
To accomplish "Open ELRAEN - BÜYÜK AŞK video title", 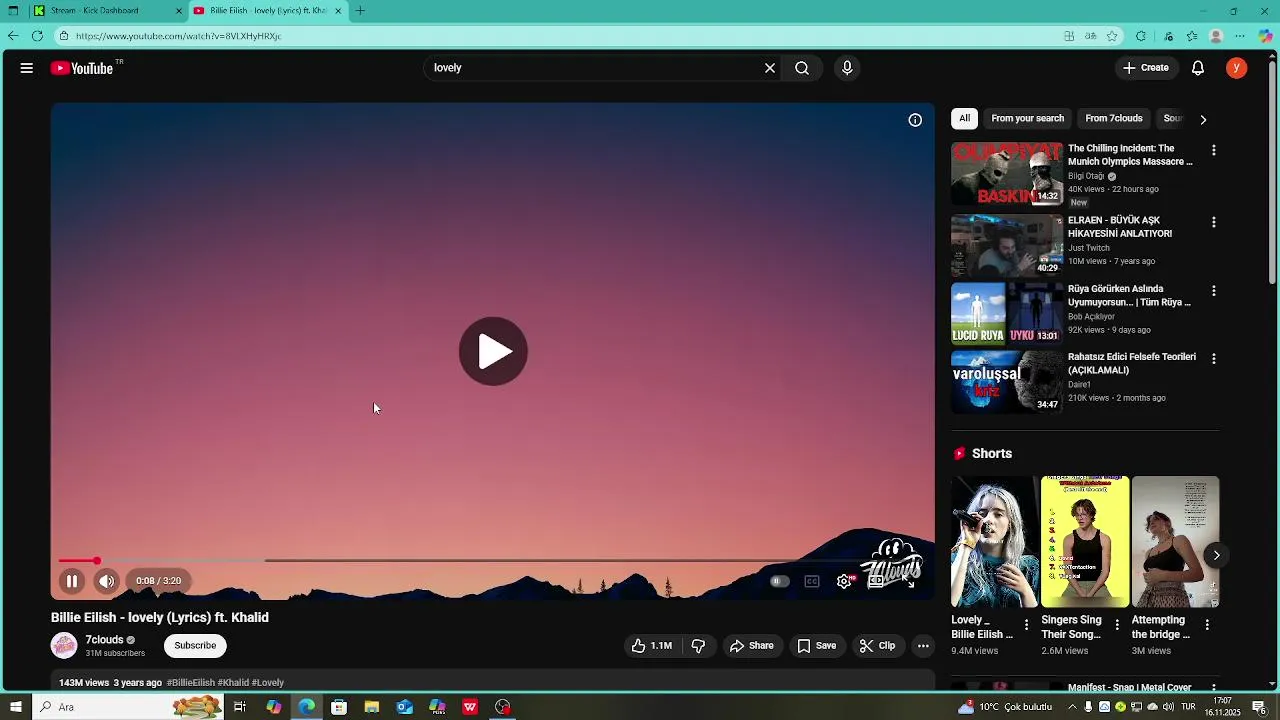I will (1119, 227).
